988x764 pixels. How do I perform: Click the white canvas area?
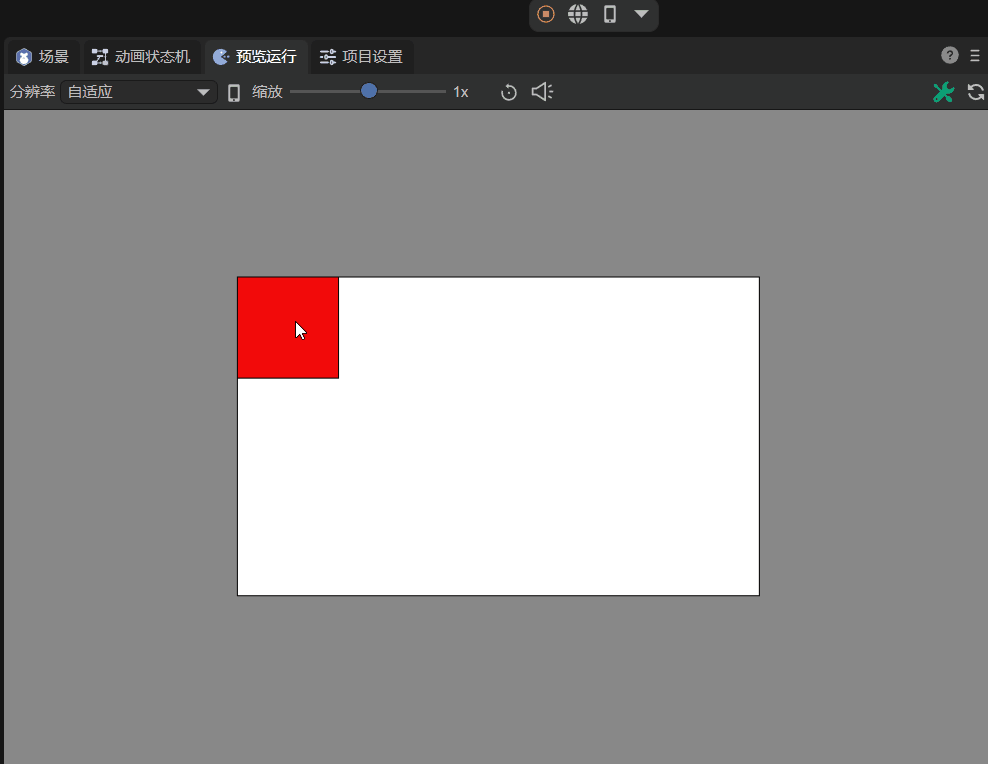[x=550, y=470]
